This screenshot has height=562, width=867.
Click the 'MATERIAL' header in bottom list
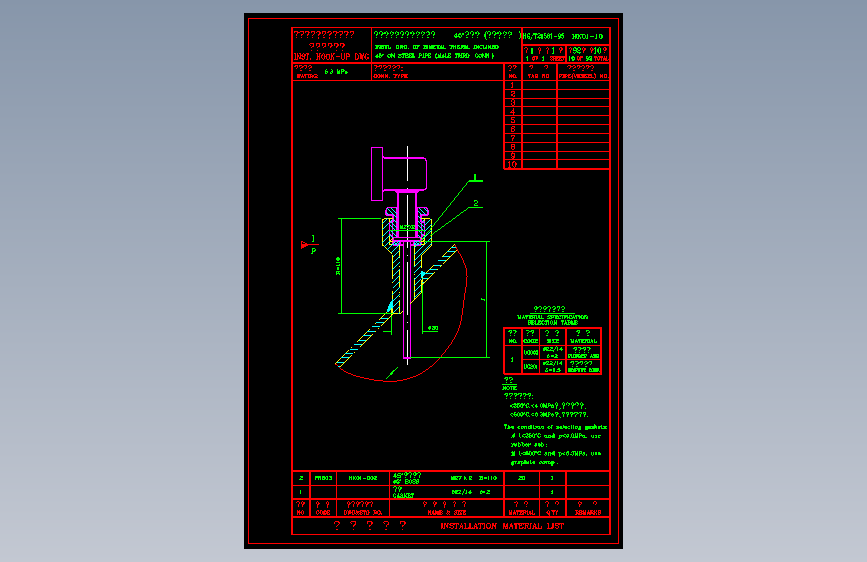(x=521, y=513)
